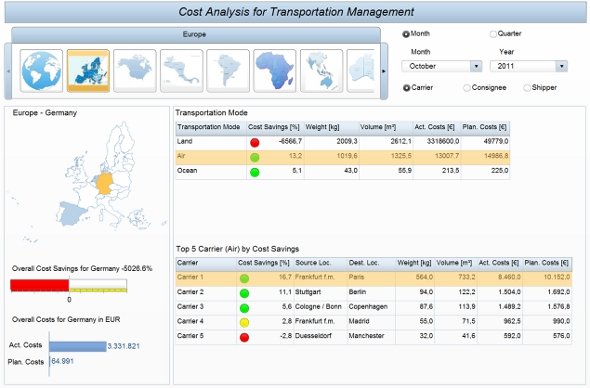Click the Carrier column header

click(x=206, y=263)
